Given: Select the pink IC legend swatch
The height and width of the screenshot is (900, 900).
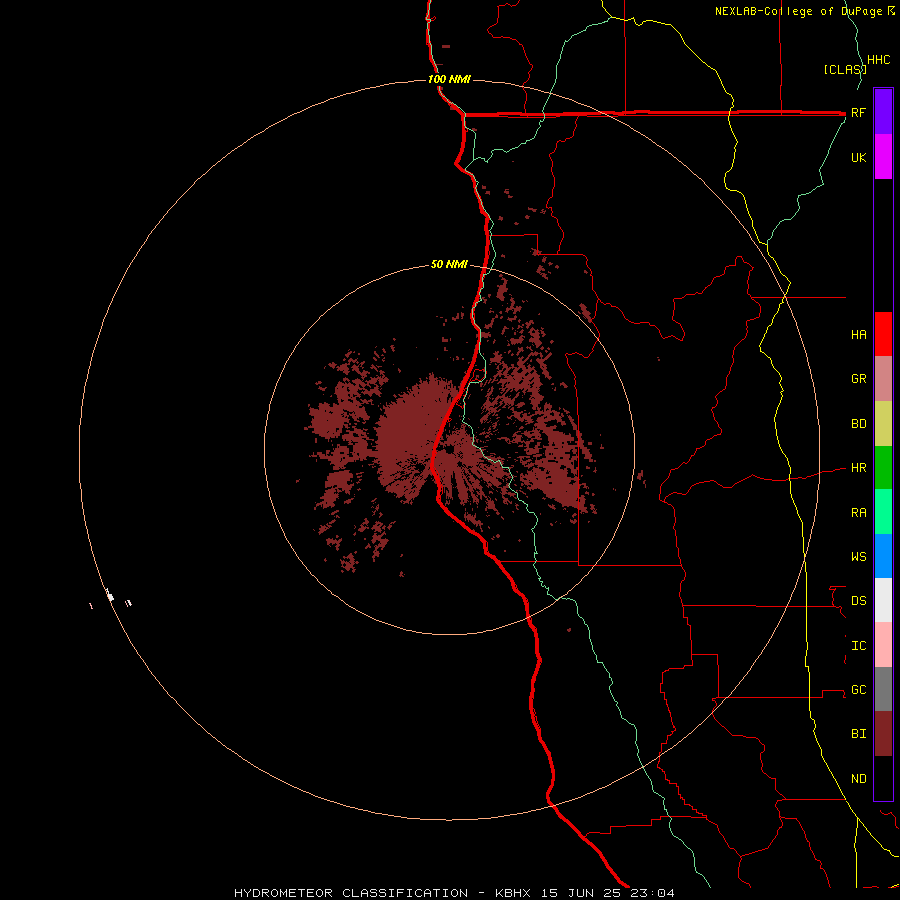Looking at the screenshot, I should 883,645.
